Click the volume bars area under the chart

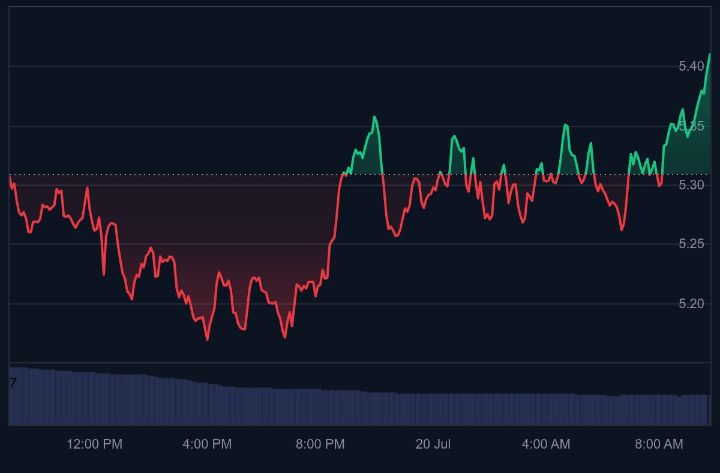point(360,395)
